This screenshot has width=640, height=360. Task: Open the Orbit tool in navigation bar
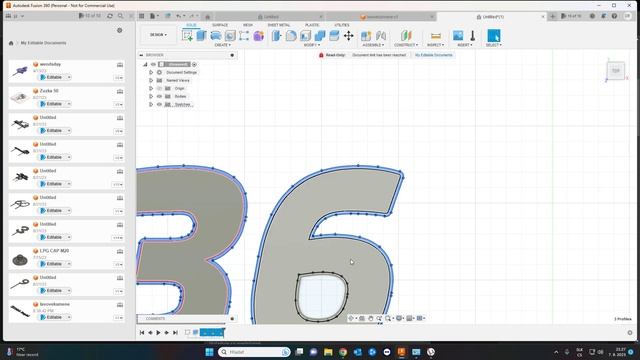pyautogui.click(x=351, y=318)
